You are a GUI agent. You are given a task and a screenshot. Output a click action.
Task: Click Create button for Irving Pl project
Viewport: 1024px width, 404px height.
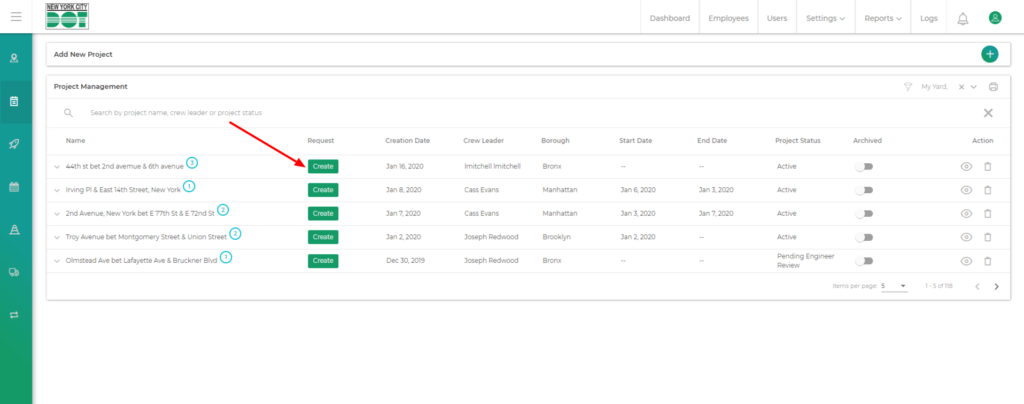pyautogui.click(x=322, y=189)
